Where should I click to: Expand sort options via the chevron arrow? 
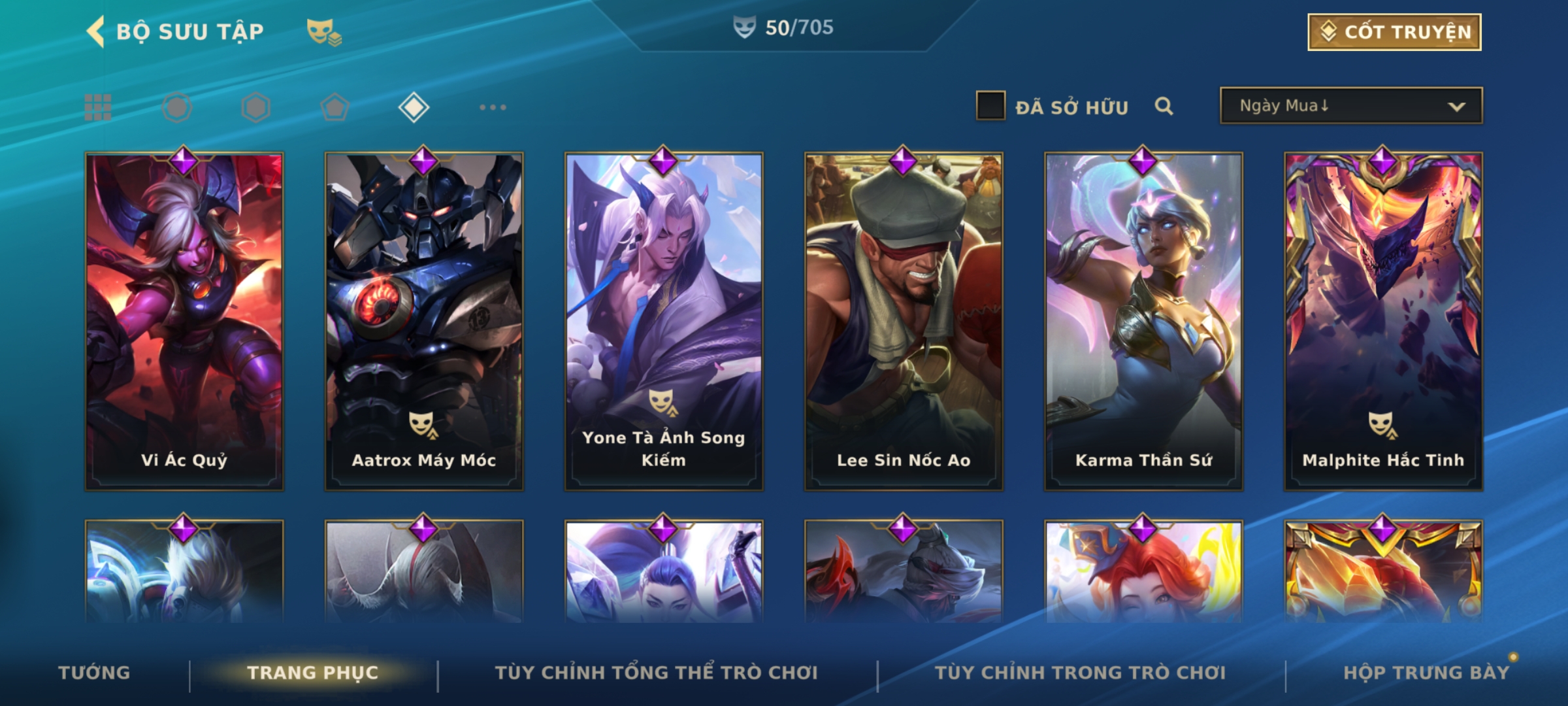(x=1456, y=107)
